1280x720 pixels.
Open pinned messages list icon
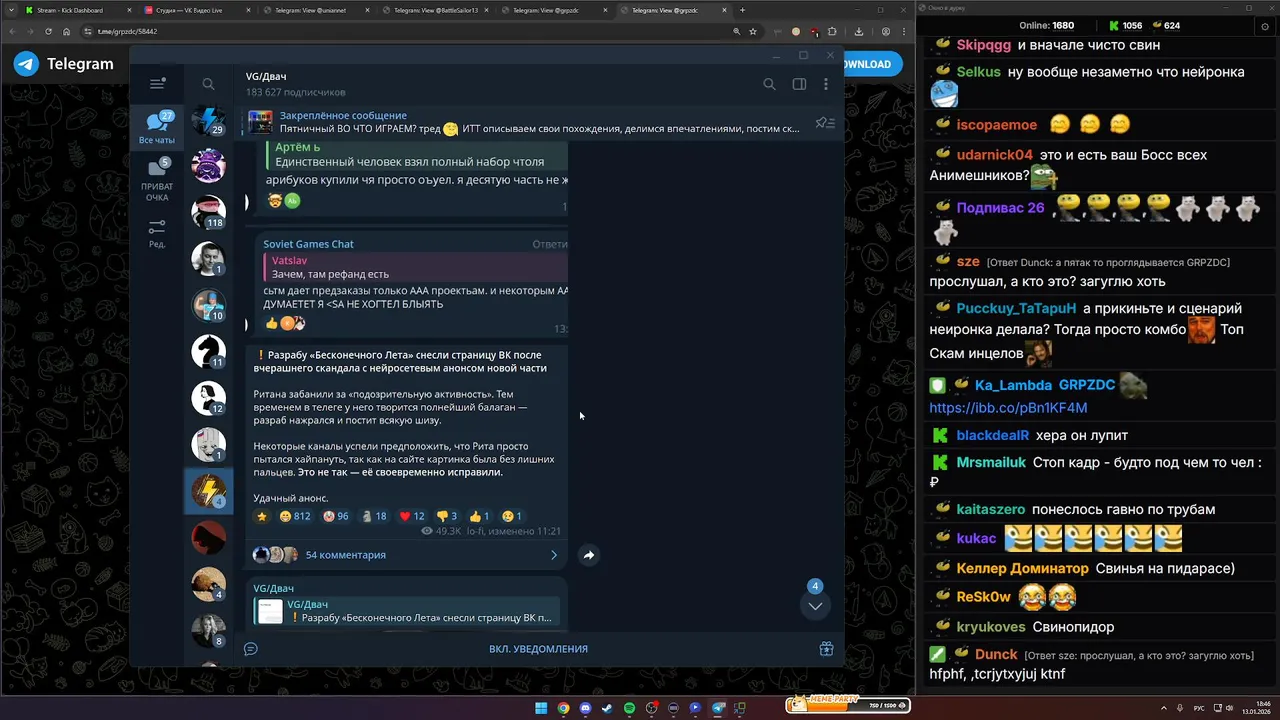point(825,122)
